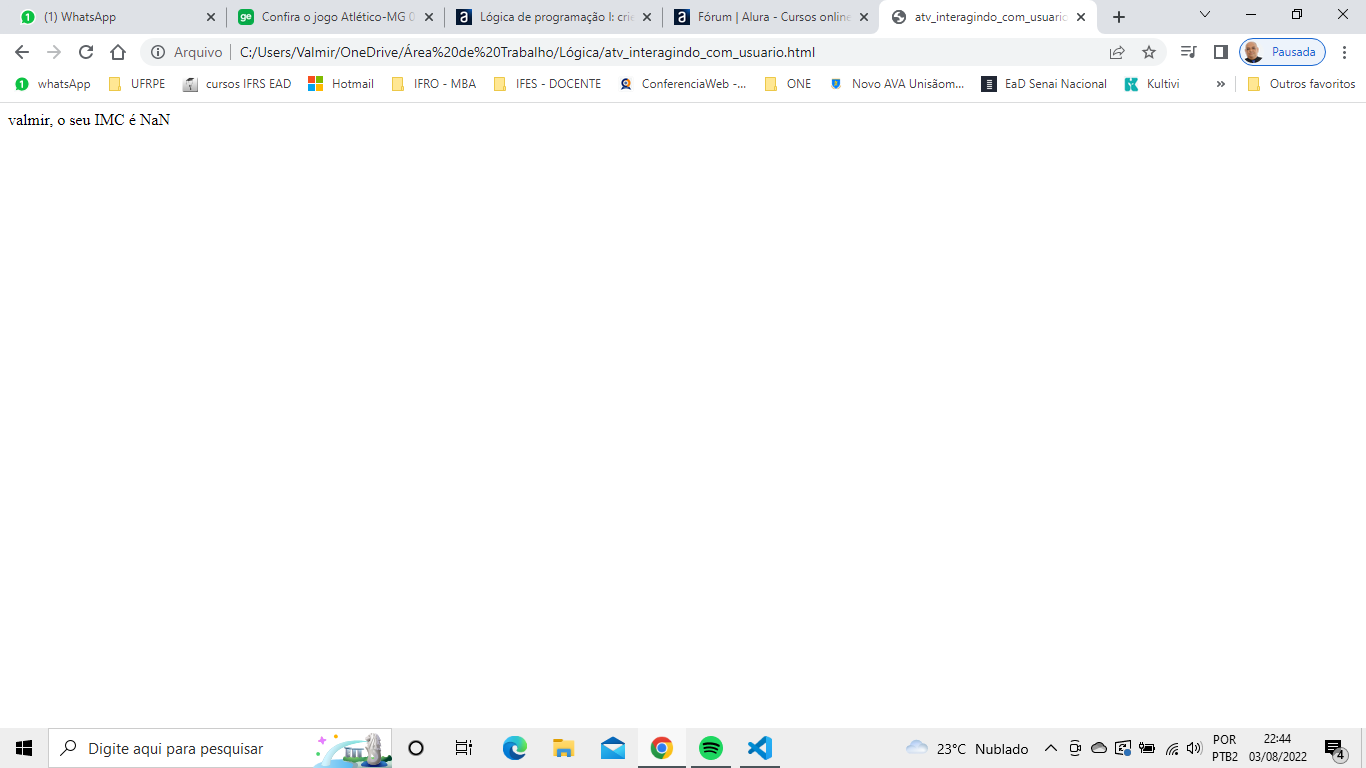Close the WhatsApp tab
Viewport: 1366px width, 768px height.
210,17
